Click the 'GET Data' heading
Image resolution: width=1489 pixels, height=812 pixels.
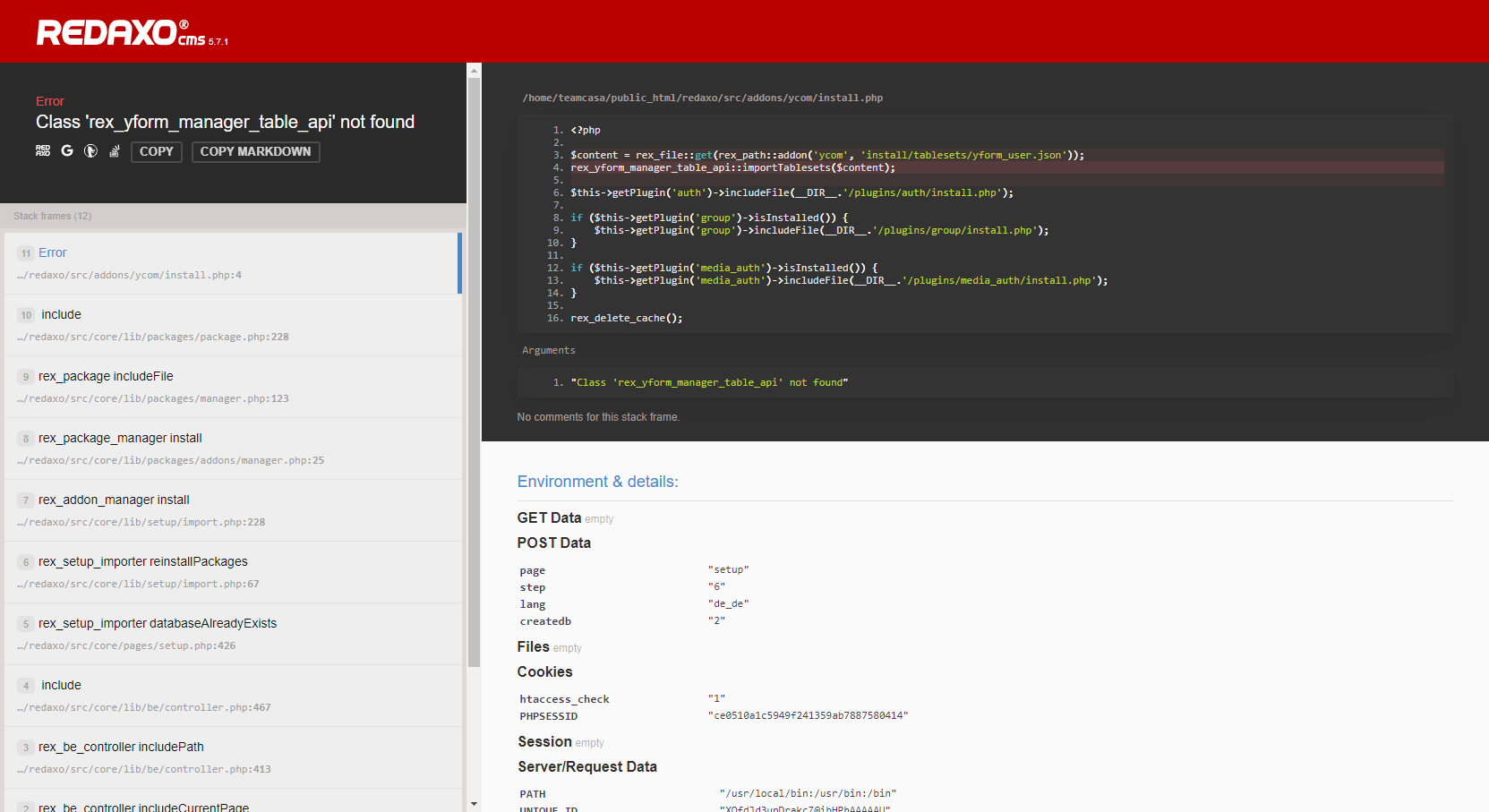point(550,517)
